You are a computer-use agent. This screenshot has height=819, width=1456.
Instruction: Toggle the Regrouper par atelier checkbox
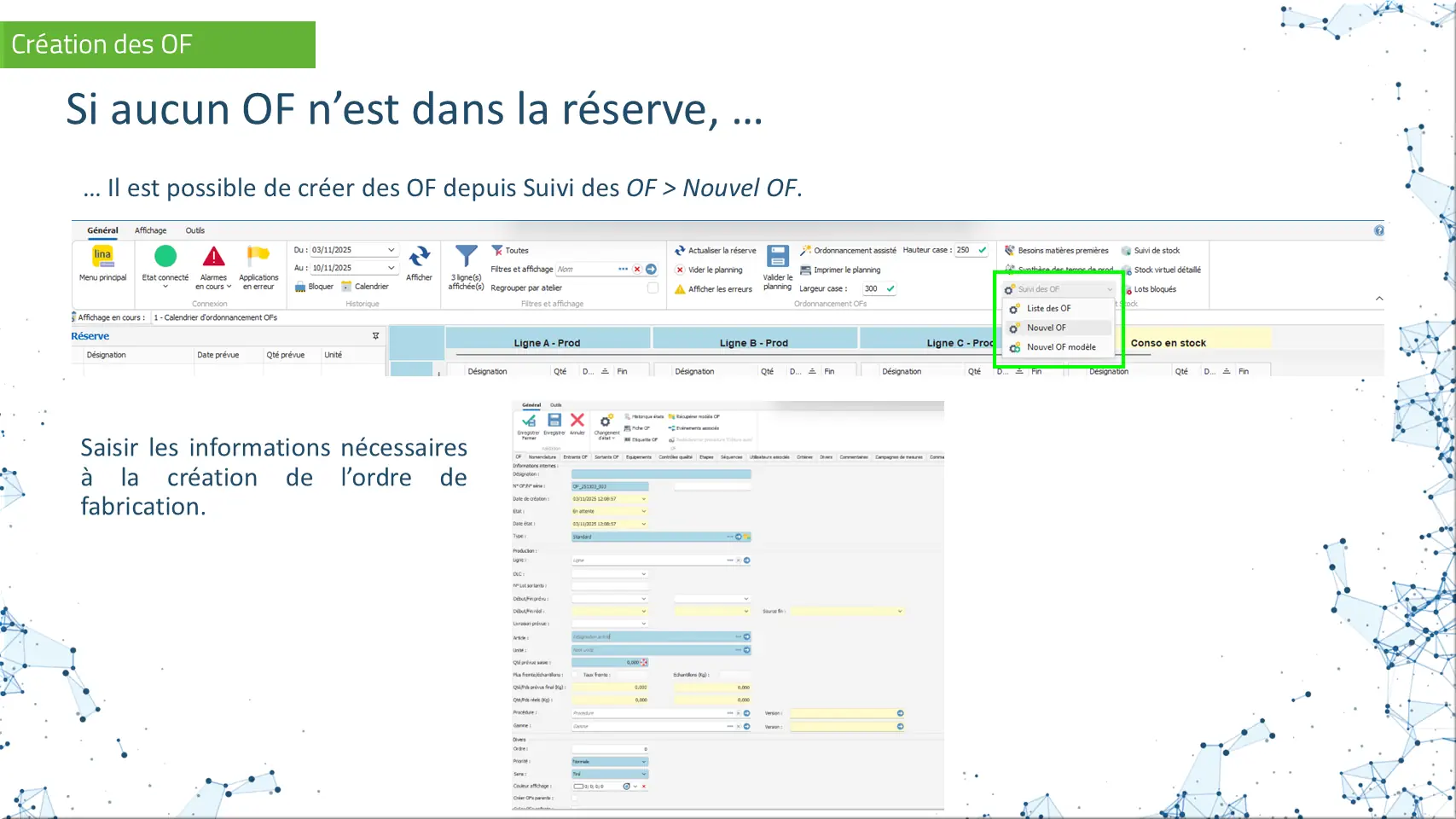coord(653,288)
